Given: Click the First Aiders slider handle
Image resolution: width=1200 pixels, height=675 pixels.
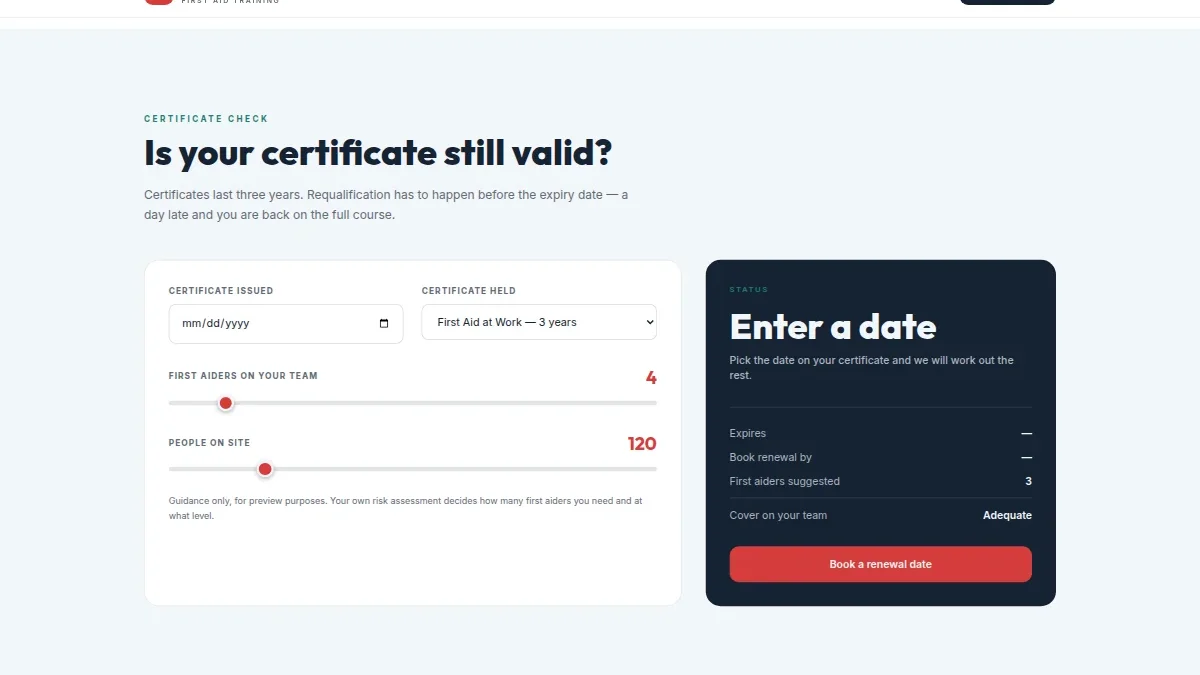Looking at the screenshot, I should (x=226, y=403).
